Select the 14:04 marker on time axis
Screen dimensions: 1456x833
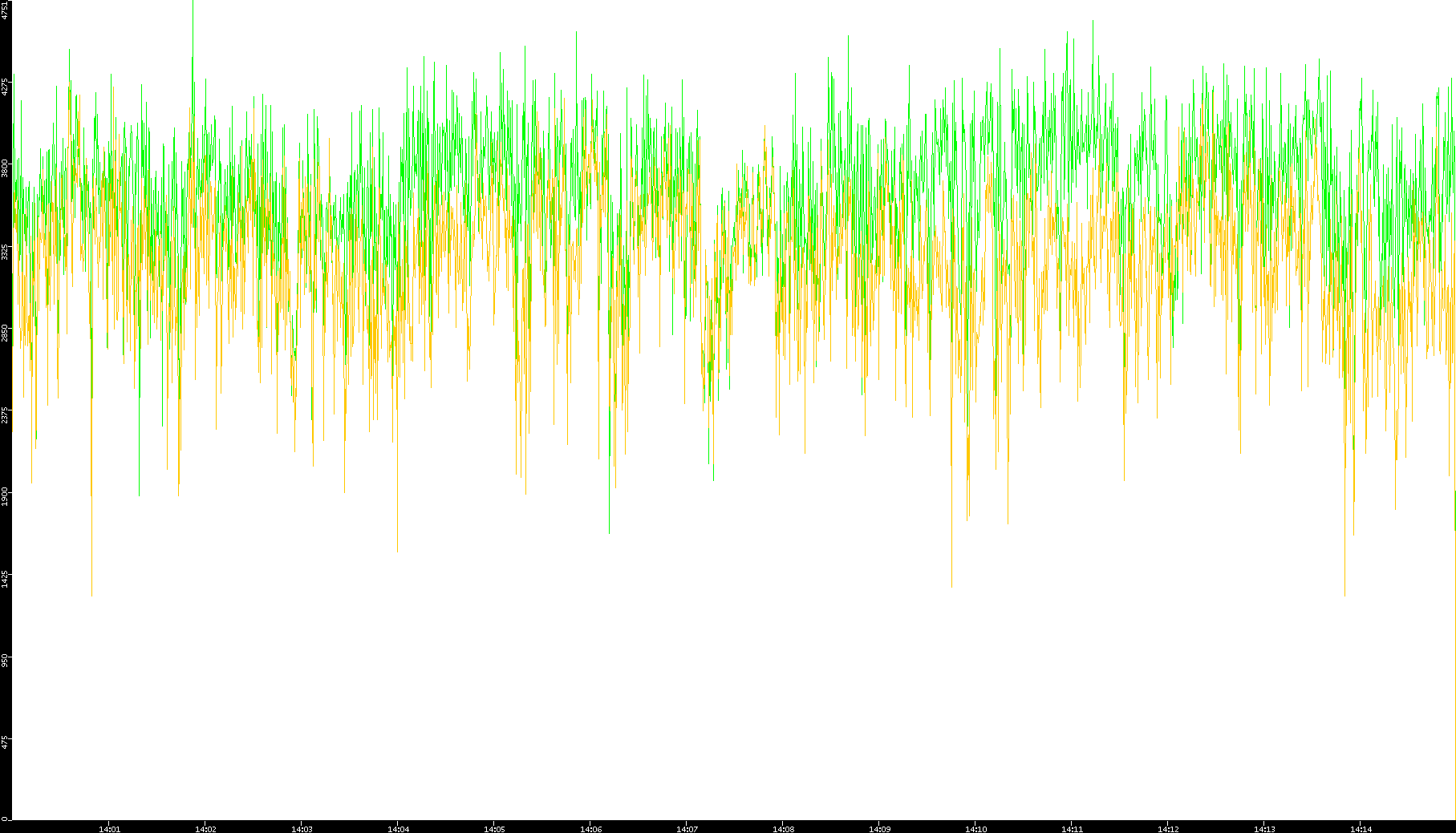398,829
